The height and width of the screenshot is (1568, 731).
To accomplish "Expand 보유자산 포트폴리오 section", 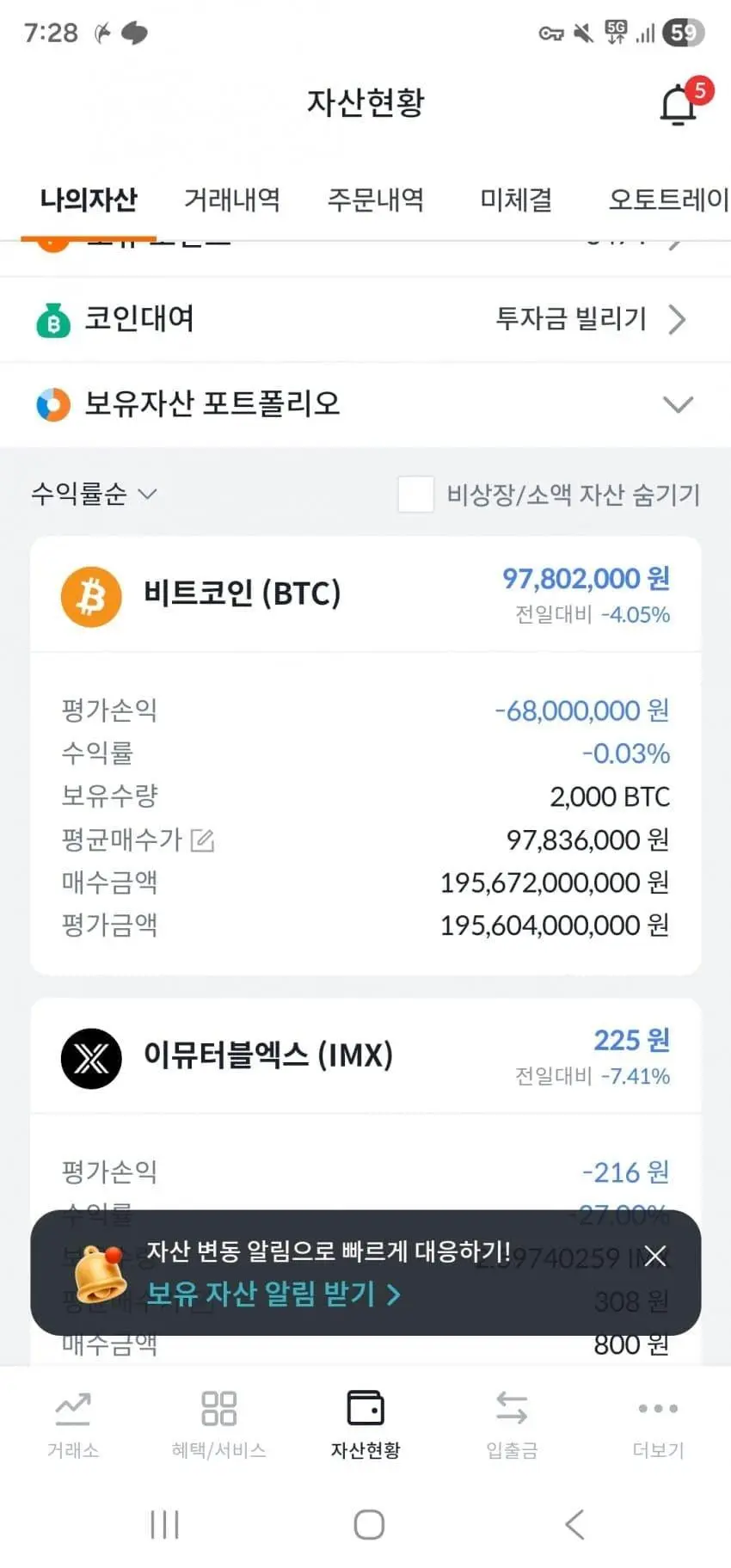I will (678, 404).
